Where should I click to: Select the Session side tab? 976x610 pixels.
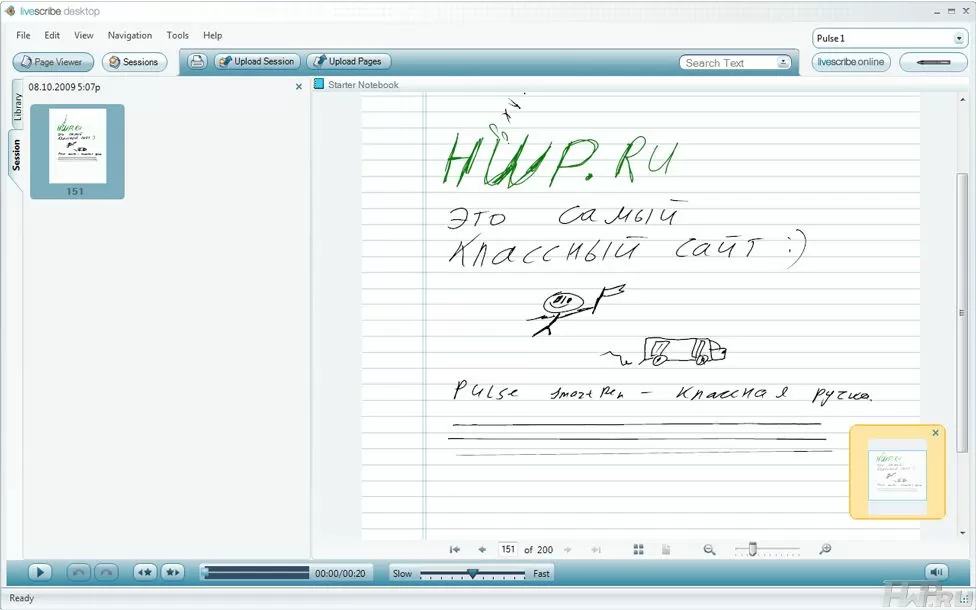click(x=16, y=155)
